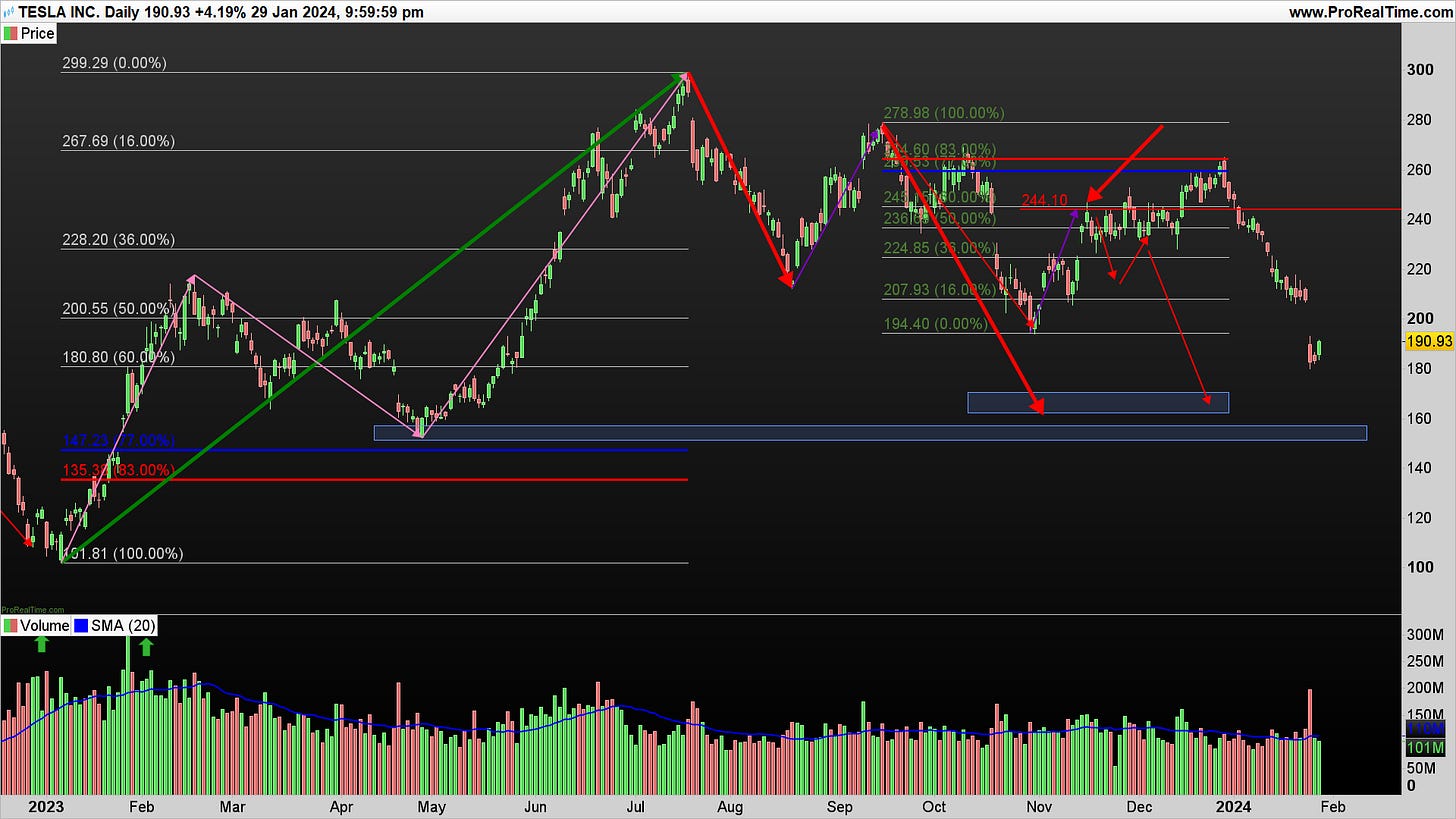Click the green 278.98 (100.00%) label
Screen dimensions: 1456x819
click(x=944, y=114)
